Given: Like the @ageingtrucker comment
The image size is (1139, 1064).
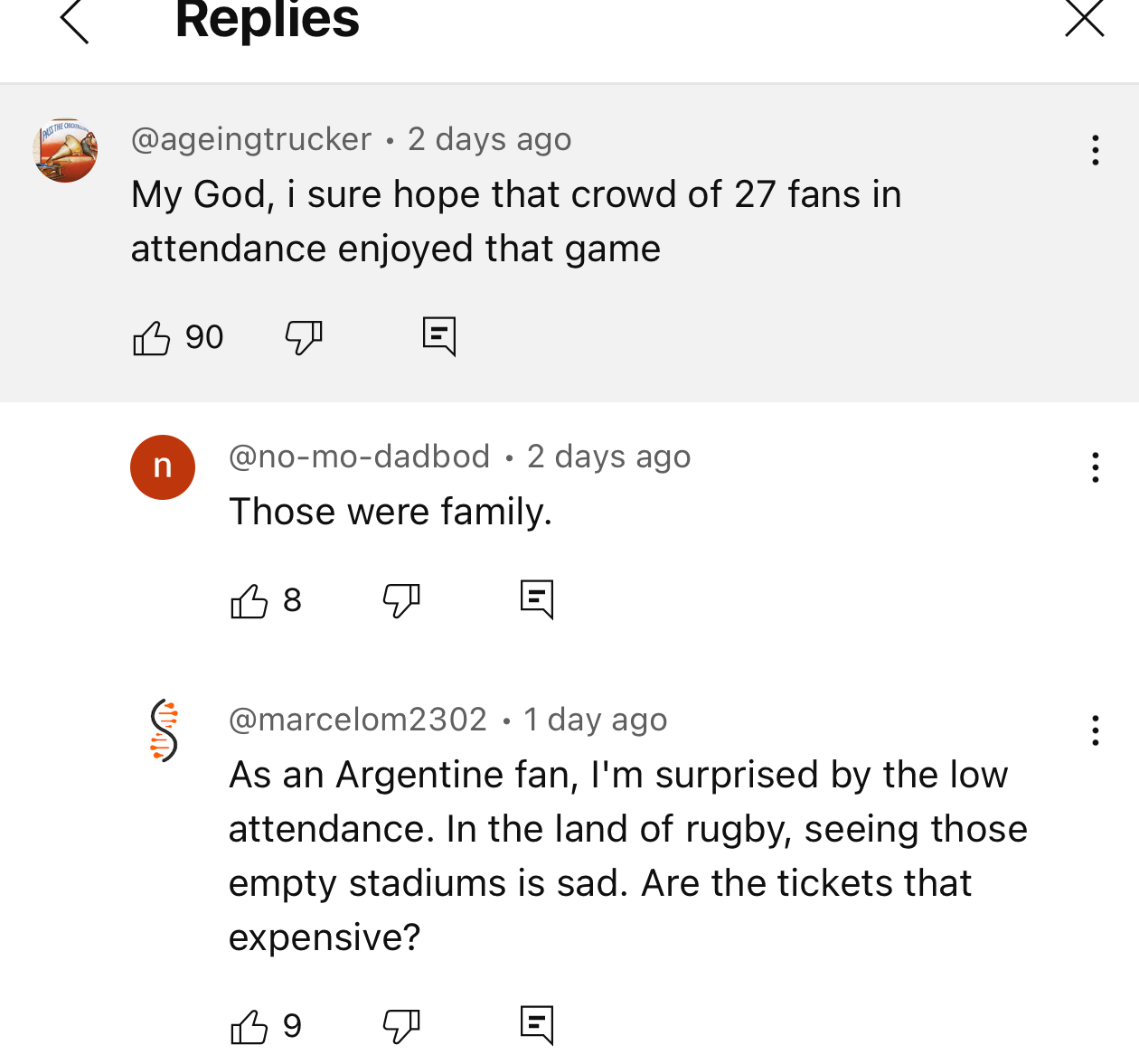Looking at the screenshot, I should click(x=152, y=338).
